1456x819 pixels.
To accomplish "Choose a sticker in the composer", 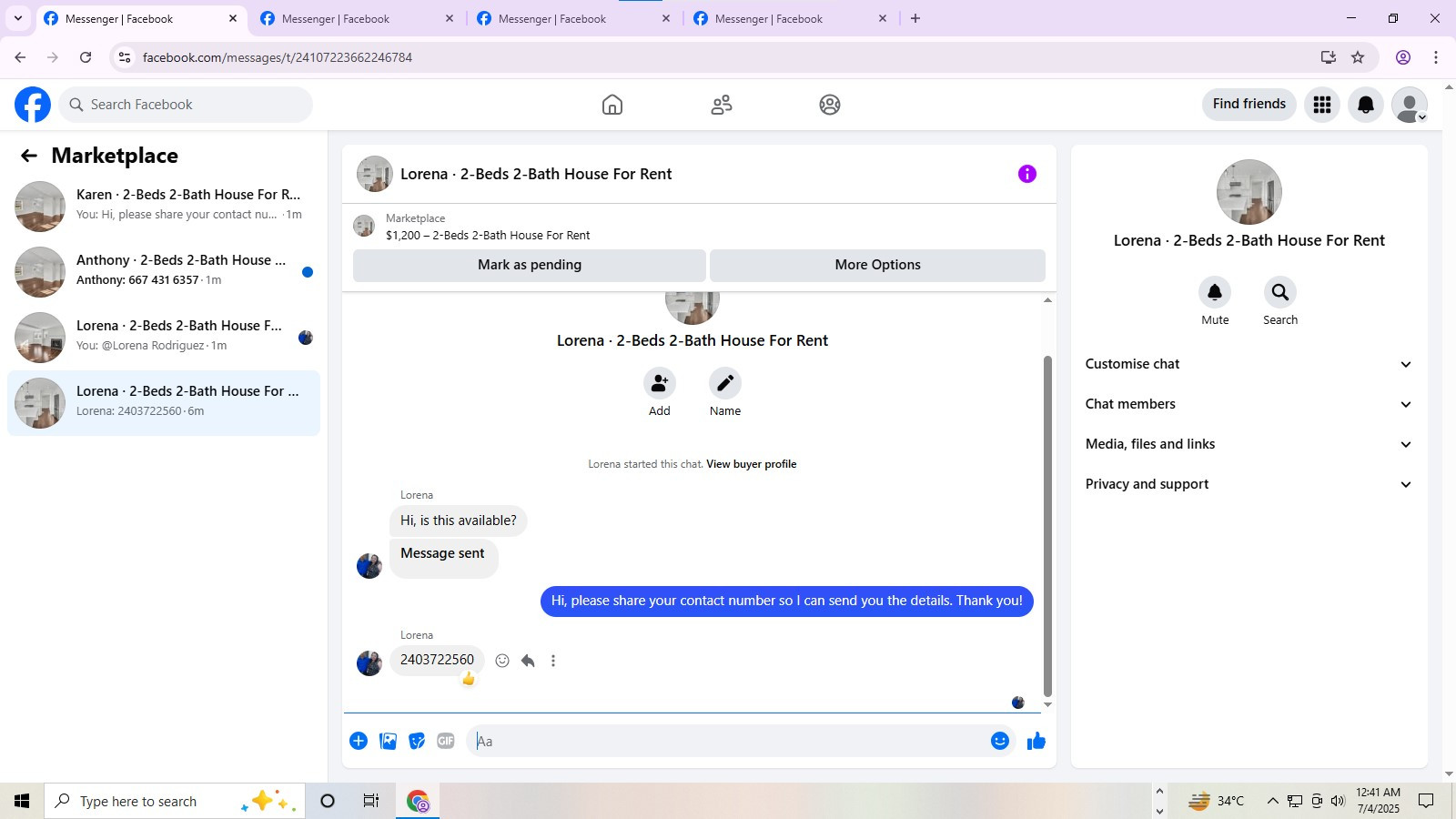I will tap(417, 741).
